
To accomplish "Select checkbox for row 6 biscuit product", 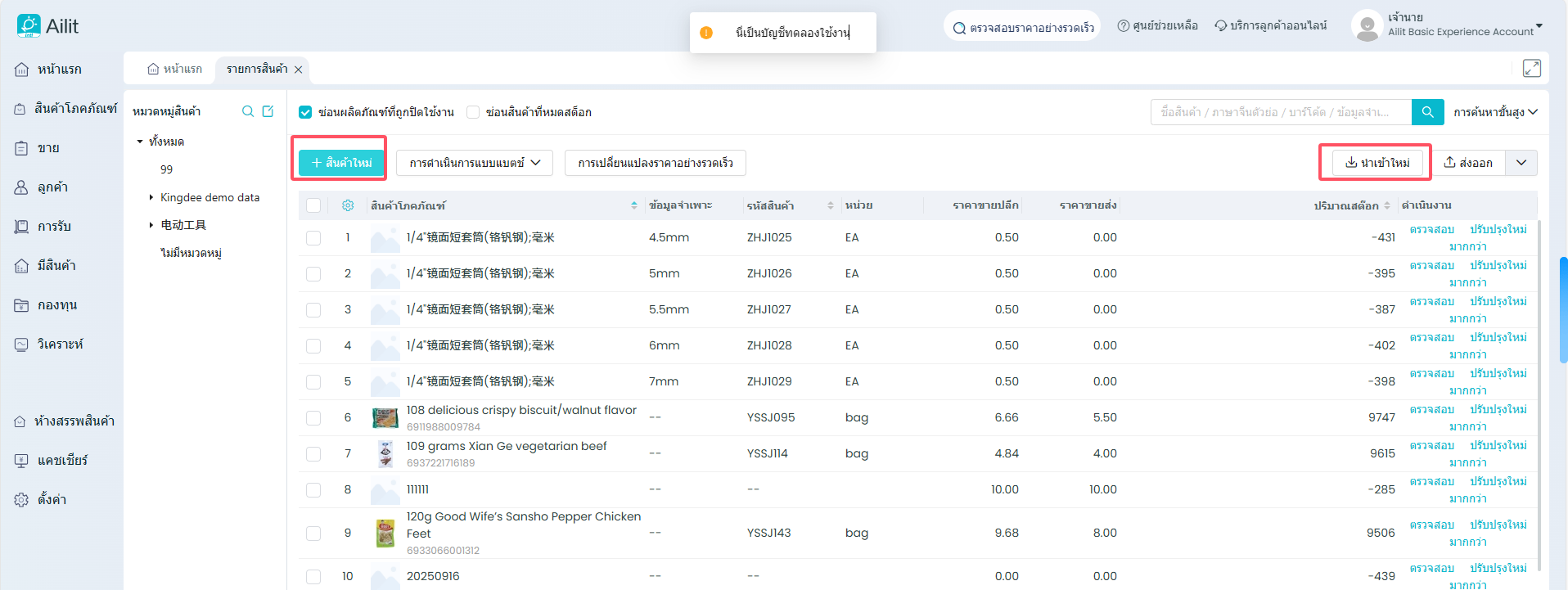I will (313, 417).
